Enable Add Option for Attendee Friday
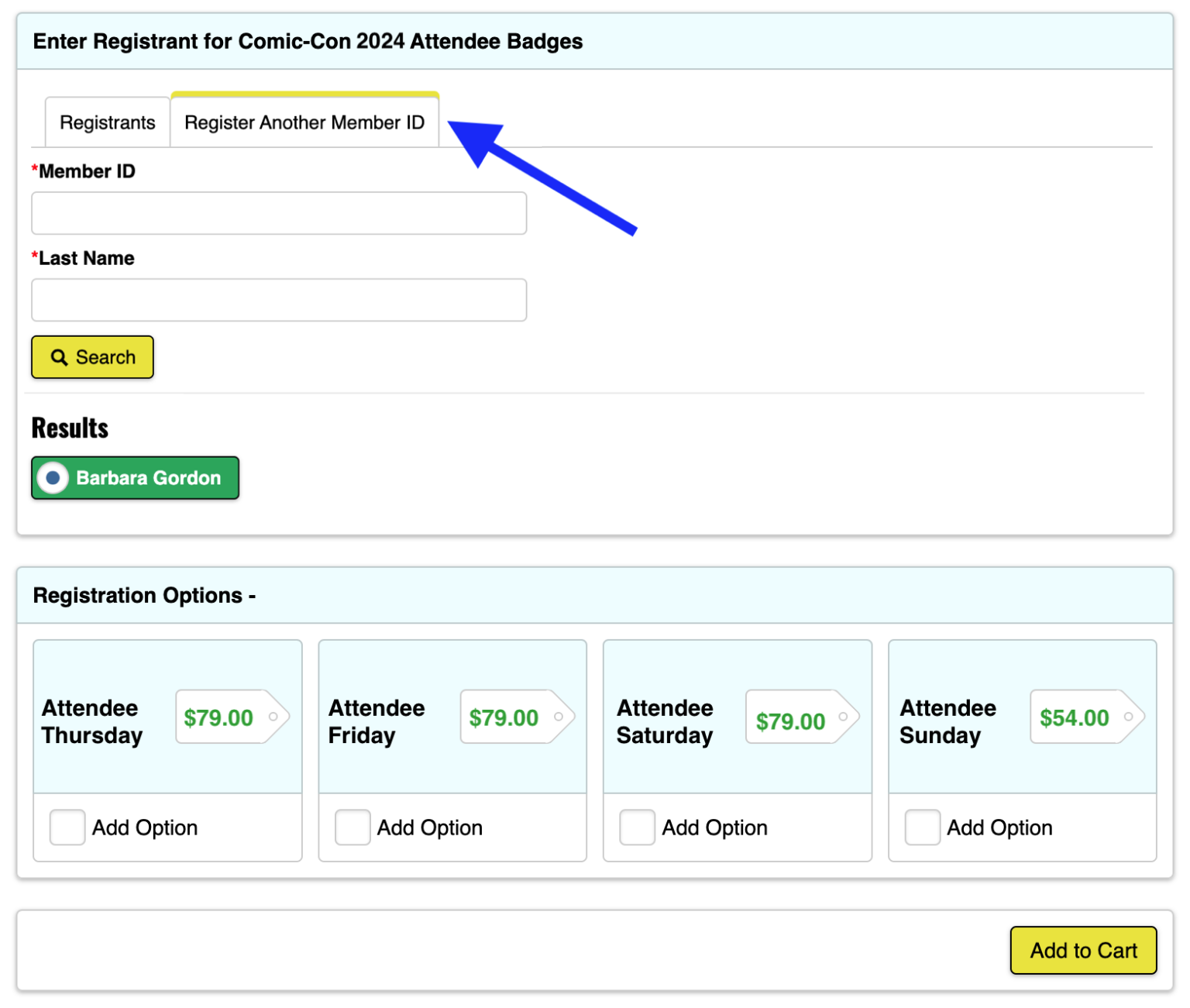The width and height of the screenshot is (1190, 1008). tap(353, 827)
